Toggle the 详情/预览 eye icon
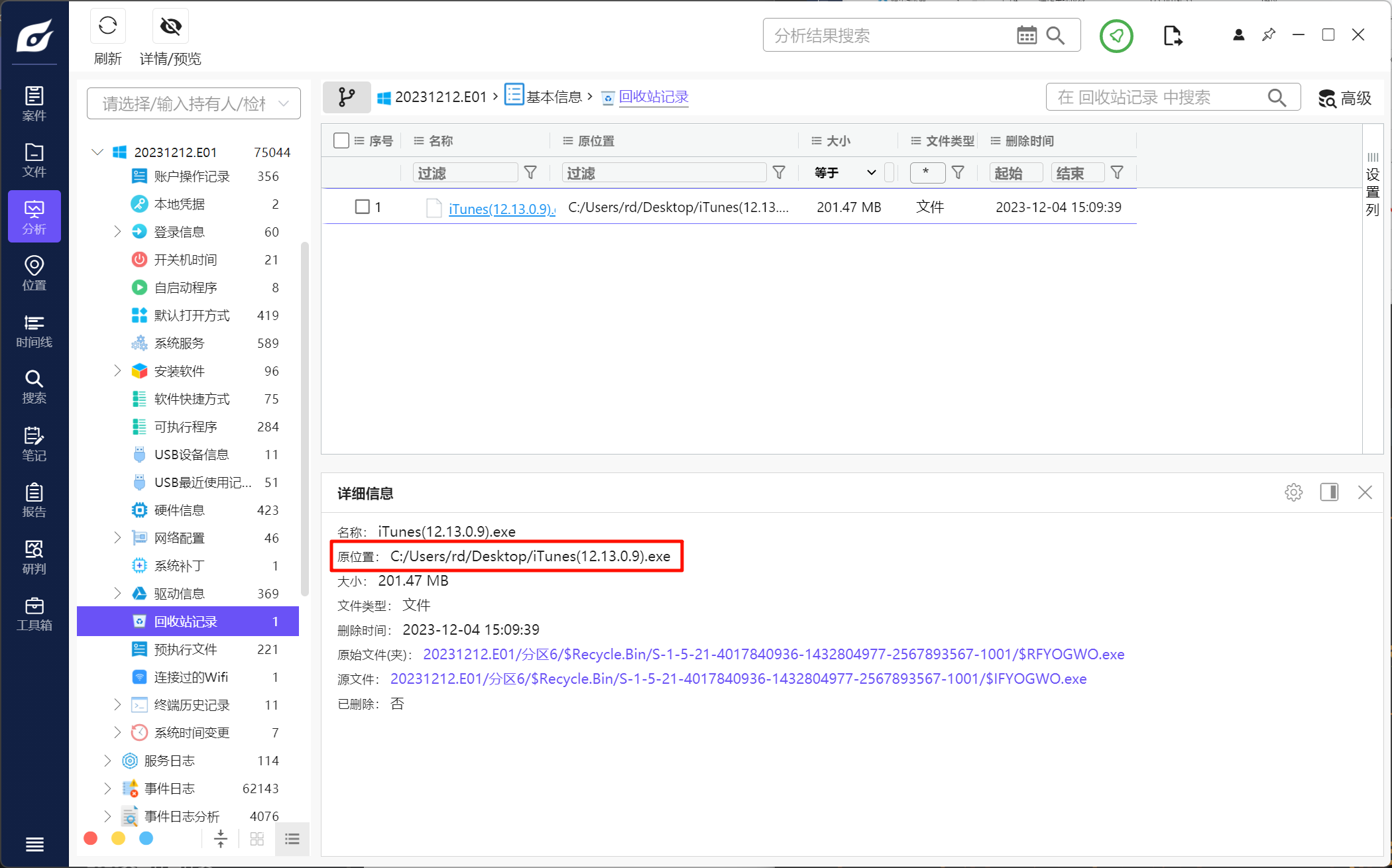This screenshot has height=868, width=1392. tap(170, 27)
